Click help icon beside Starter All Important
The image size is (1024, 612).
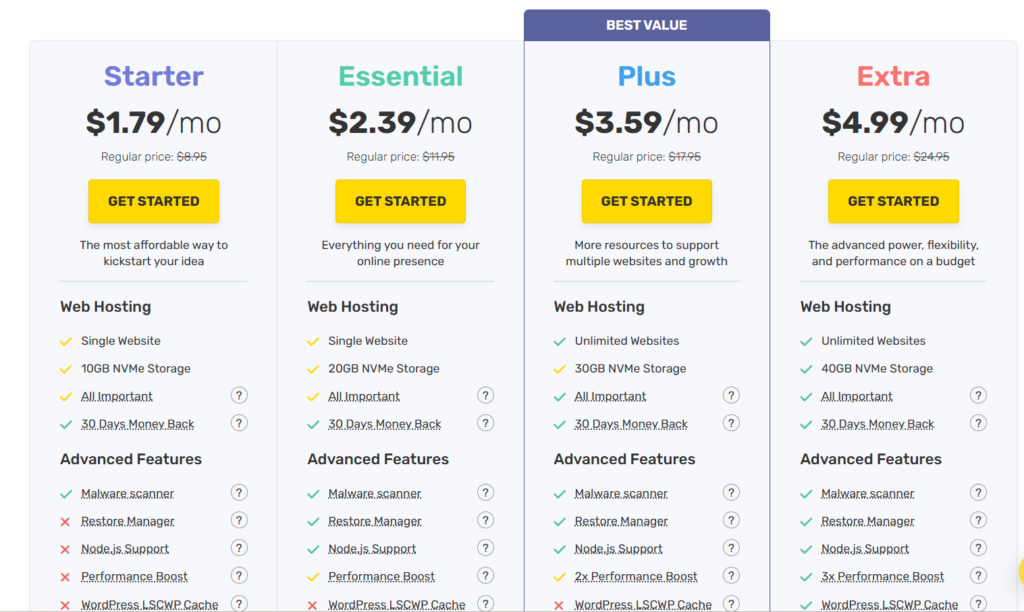pyautogui.click(x=239, y=396)
